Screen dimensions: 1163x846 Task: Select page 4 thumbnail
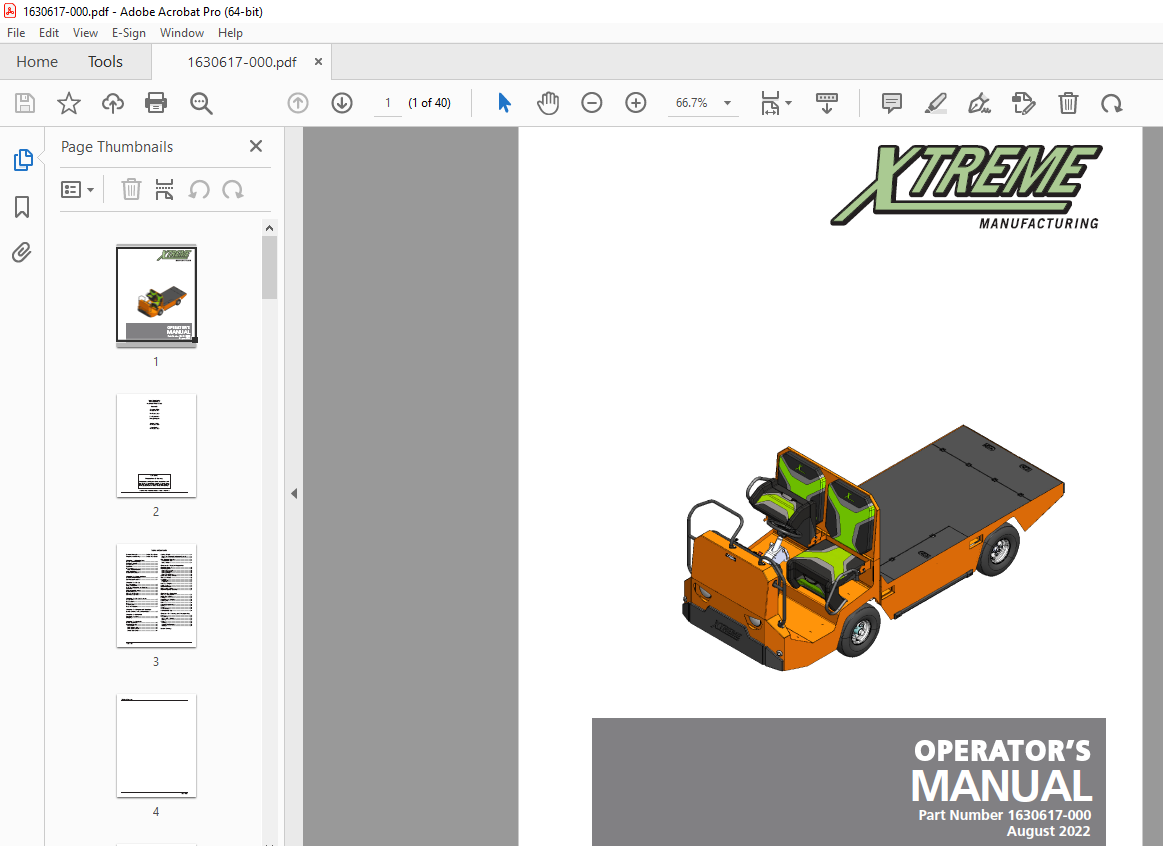pyautogui.click(x=157, y=746)
